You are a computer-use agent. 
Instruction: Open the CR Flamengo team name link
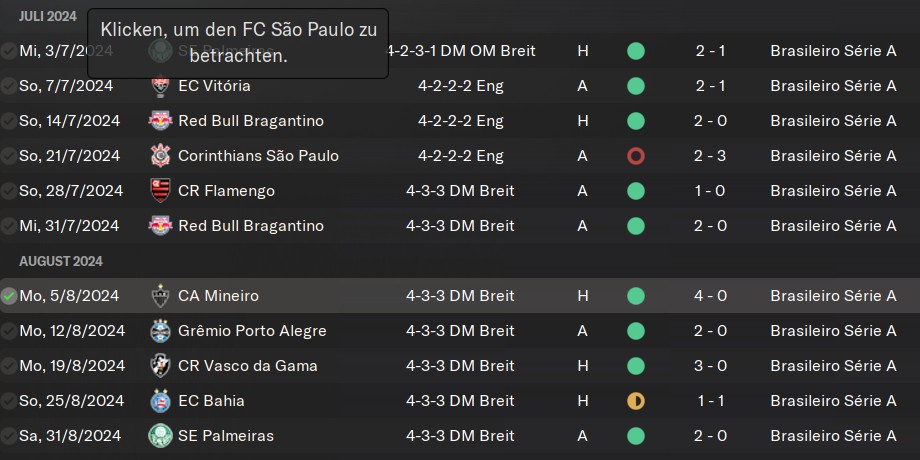226,191
